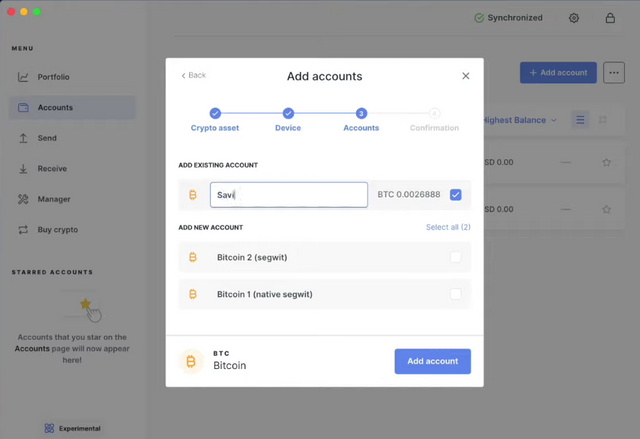This screenshot has height=439, width=640.
Task: Click the second SD 0.00 balance
Action: pos(499,209)
